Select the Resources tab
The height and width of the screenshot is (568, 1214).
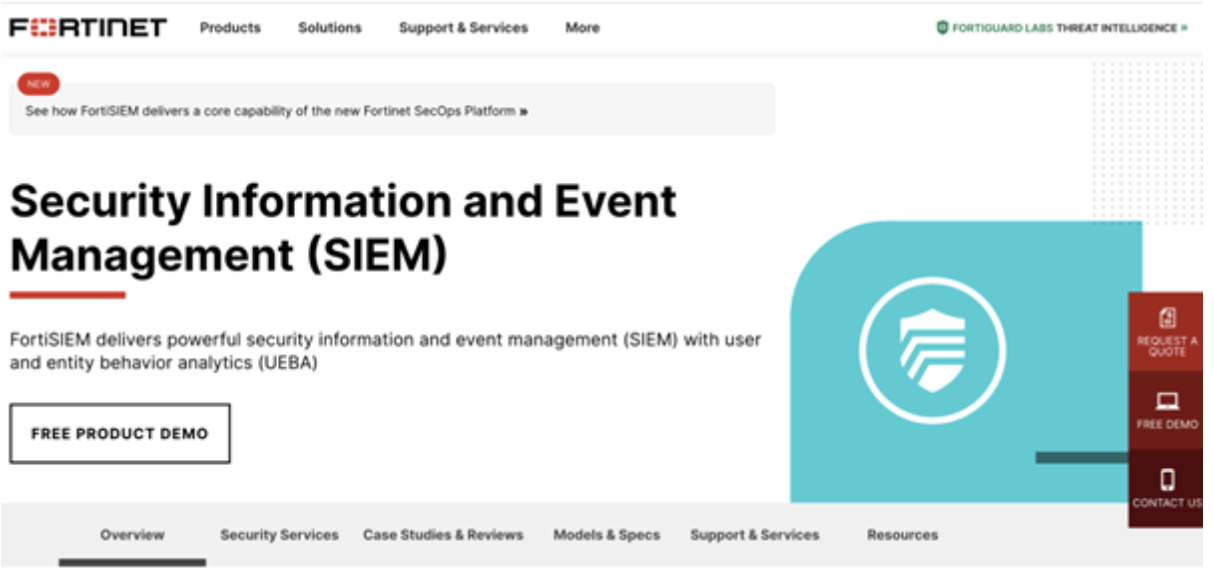(x=902, y=535)
